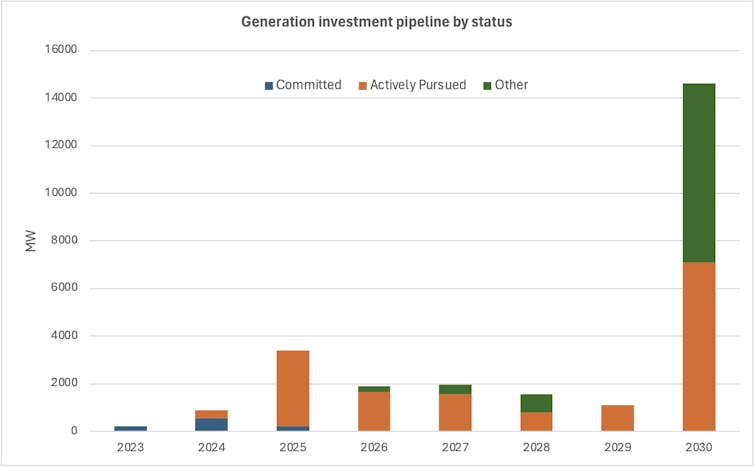Select the 16000 value on the vertical axis
This screenshot has width=754, height=467.
coord(63,50)
